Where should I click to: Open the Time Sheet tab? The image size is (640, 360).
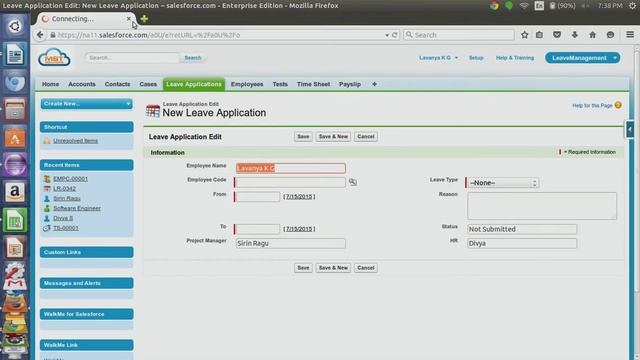click(x=313, y=84)
